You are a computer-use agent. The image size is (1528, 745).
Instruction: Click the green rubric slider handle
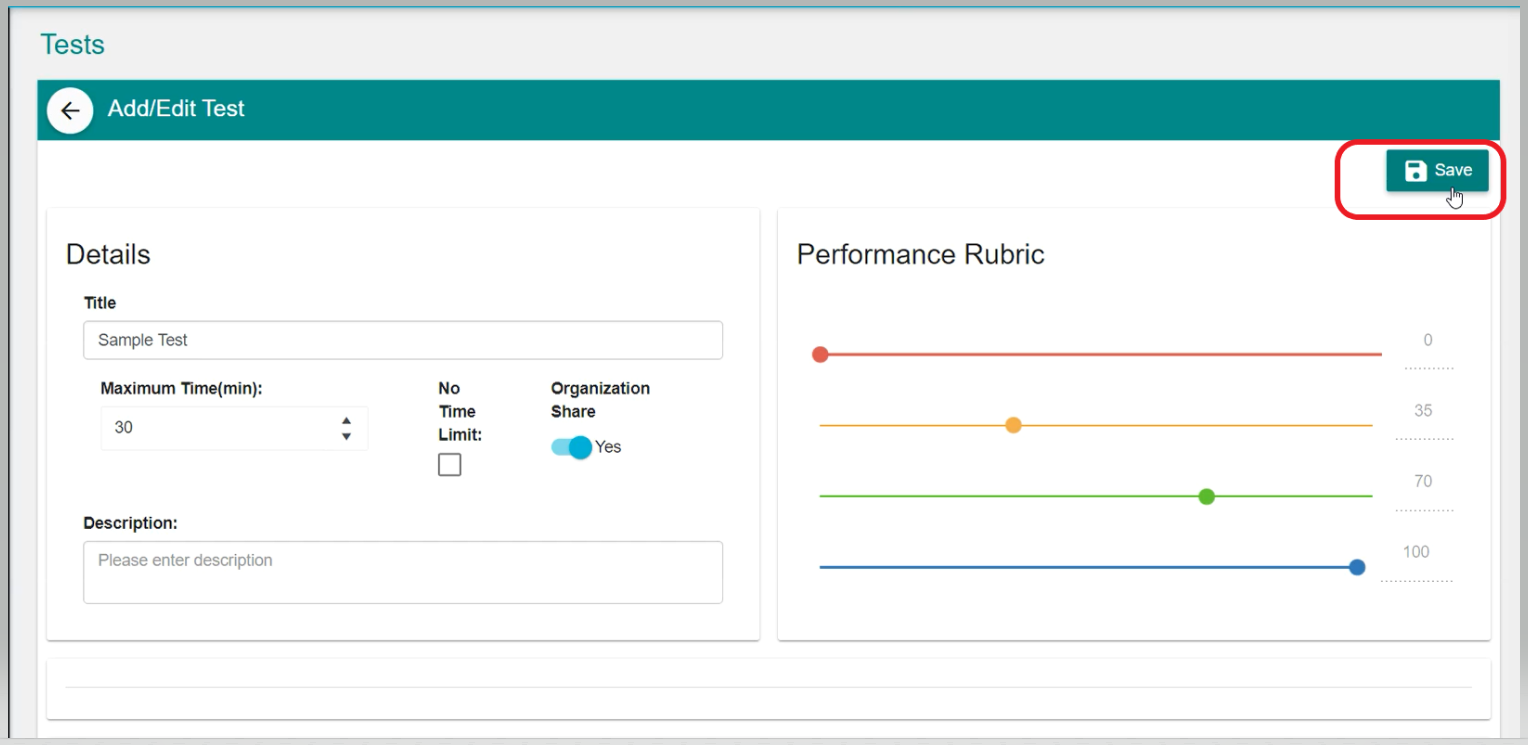[1206, 496]
